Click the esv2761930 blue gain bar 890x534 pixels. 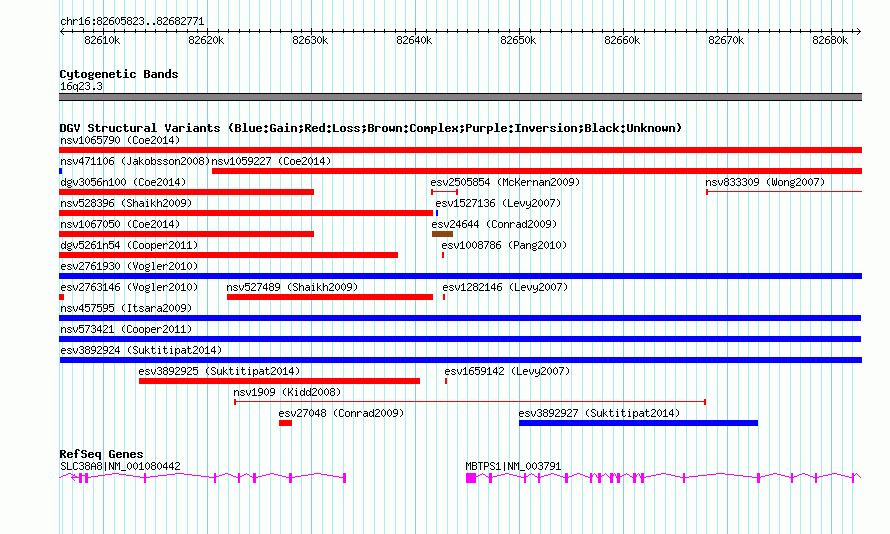(460, 276)
